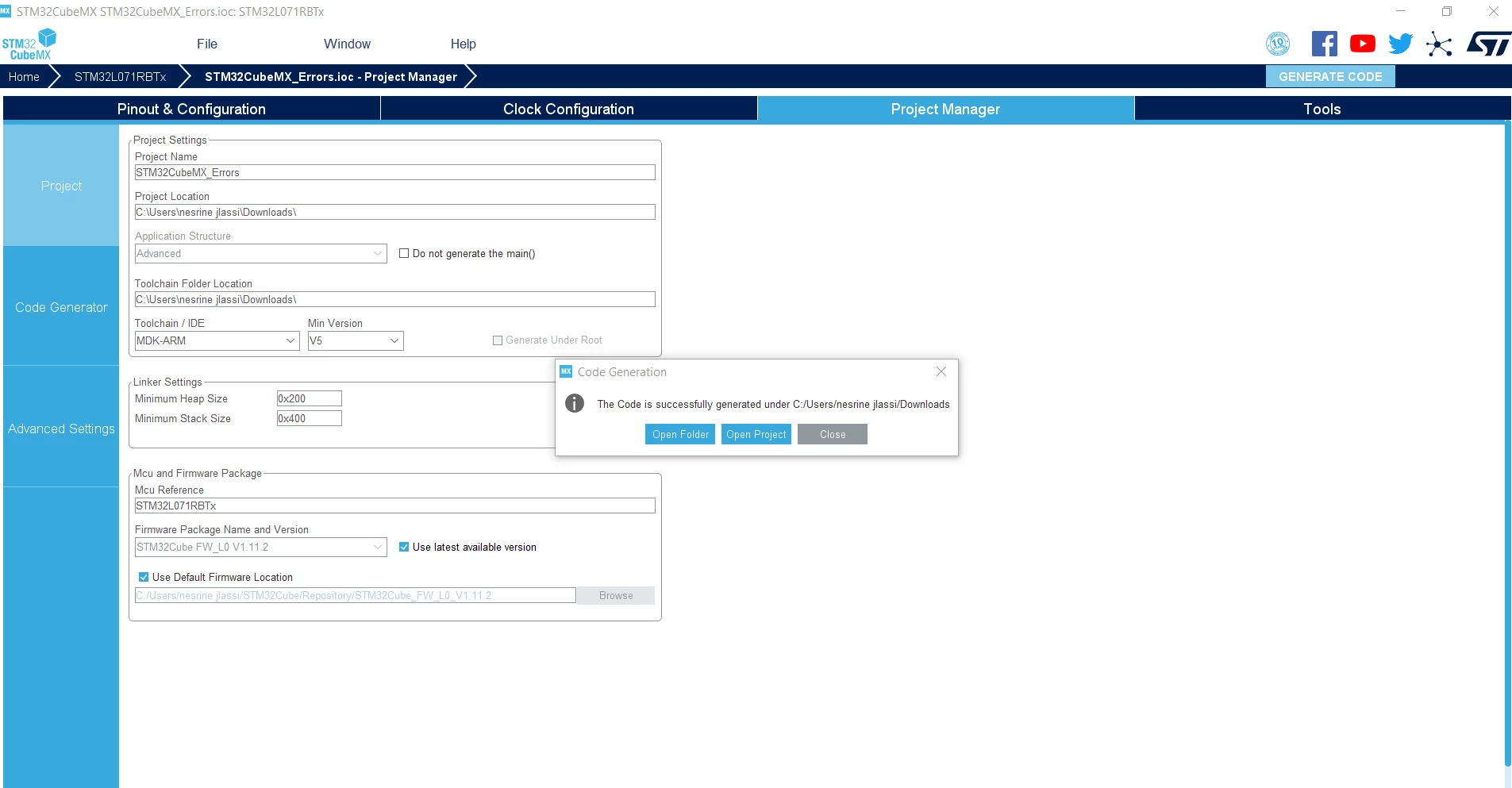The height and width of the screenshot is (788, 1512).
Task: Click the ST logo icon
Action: tap(1488, 44)
